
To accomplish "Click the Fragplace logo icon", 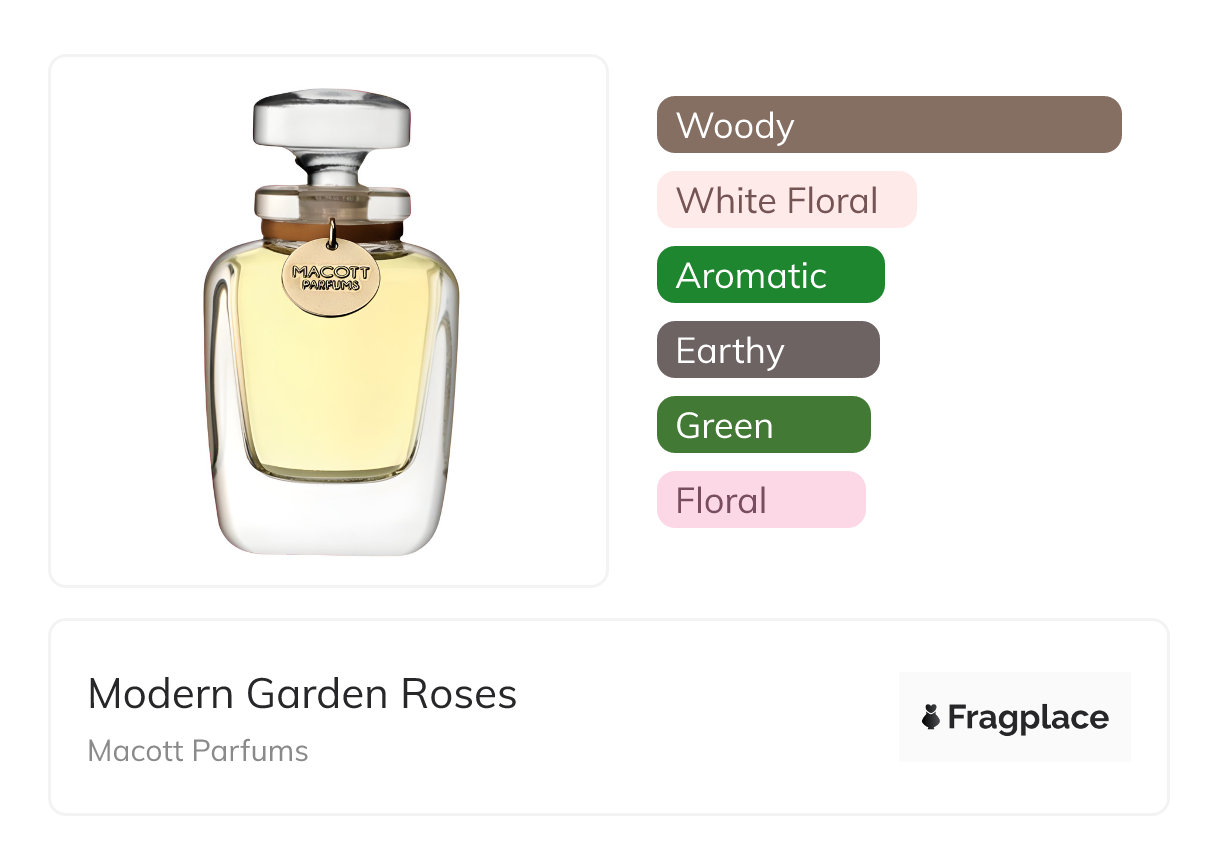I will (x=931, y=717).
